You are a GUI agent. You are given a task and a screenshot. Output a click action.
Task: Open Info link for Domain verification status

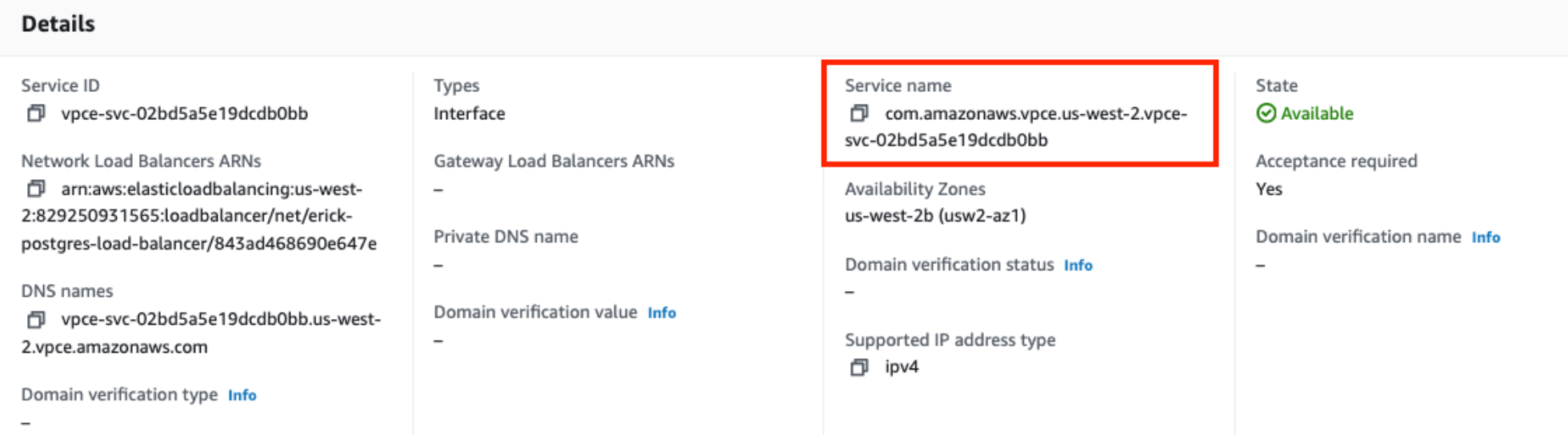(x=1078, y=265)
